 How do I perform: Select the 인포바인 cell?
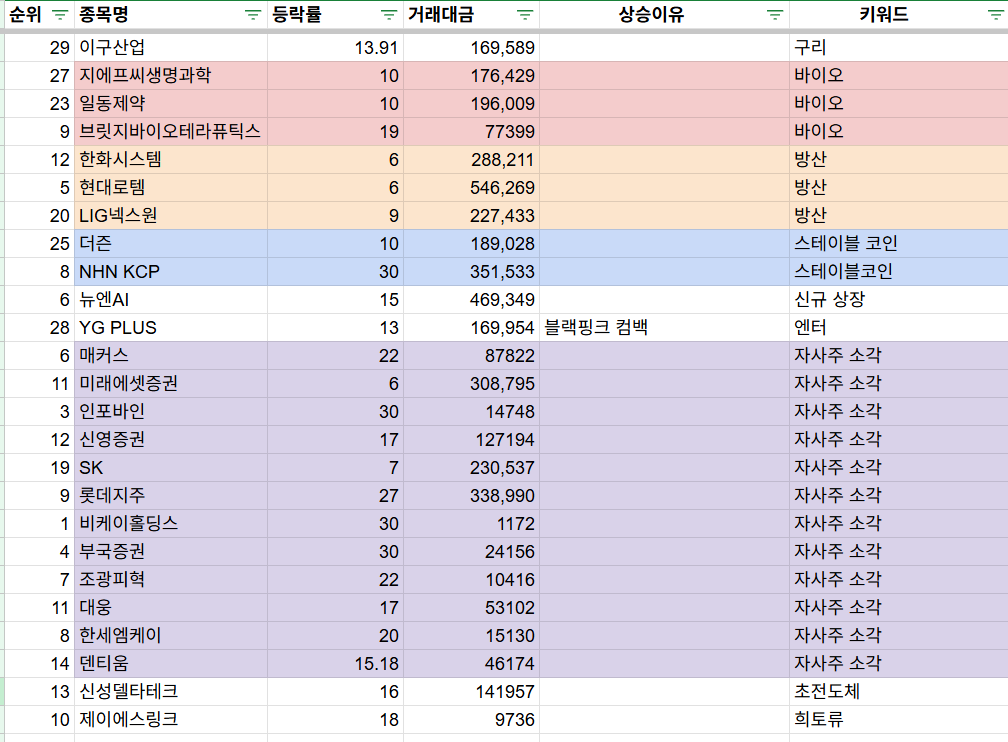[x=171, y=412]
